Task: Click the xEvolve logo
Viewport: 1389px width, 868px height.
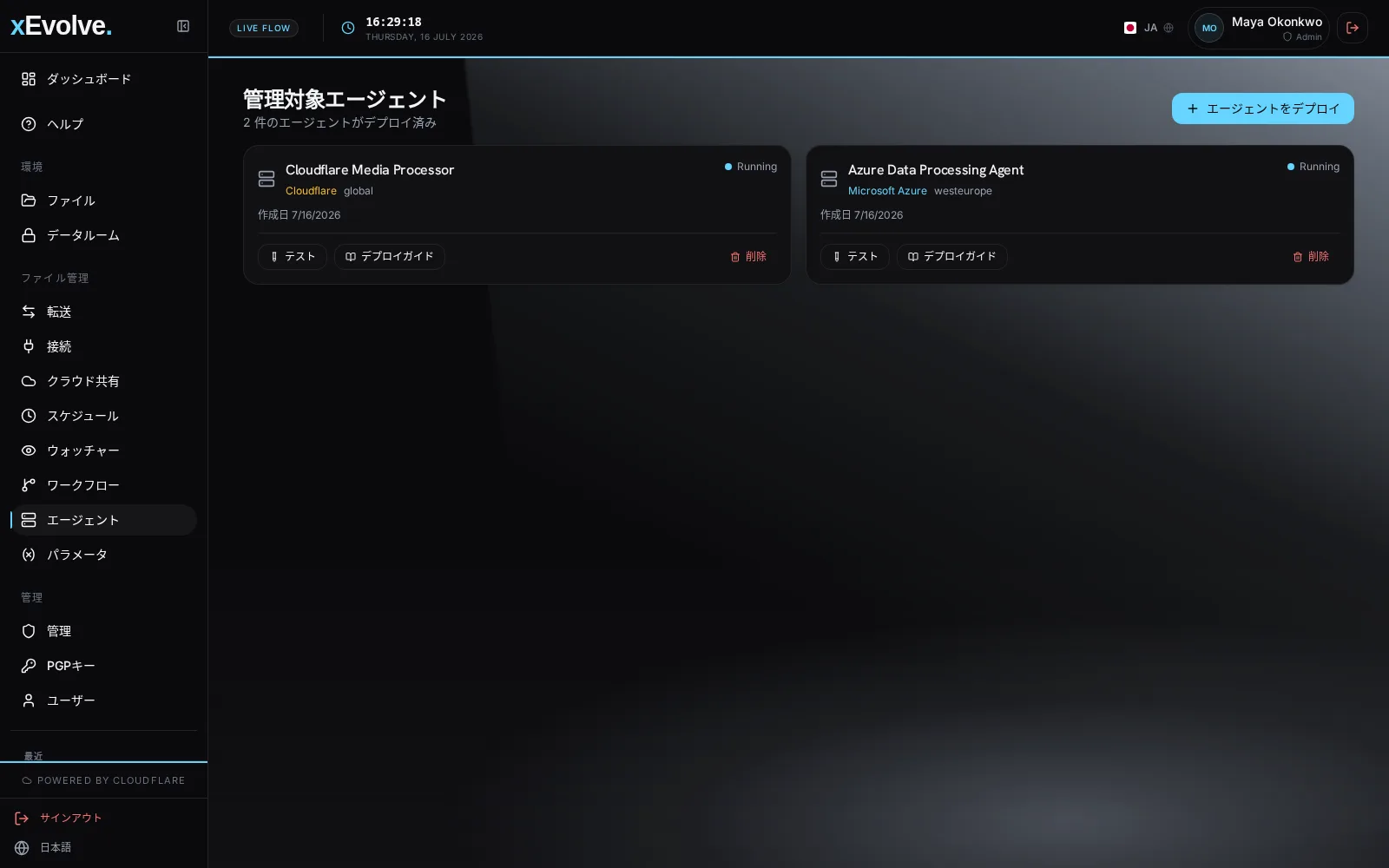Action: [x=61, y=26]
